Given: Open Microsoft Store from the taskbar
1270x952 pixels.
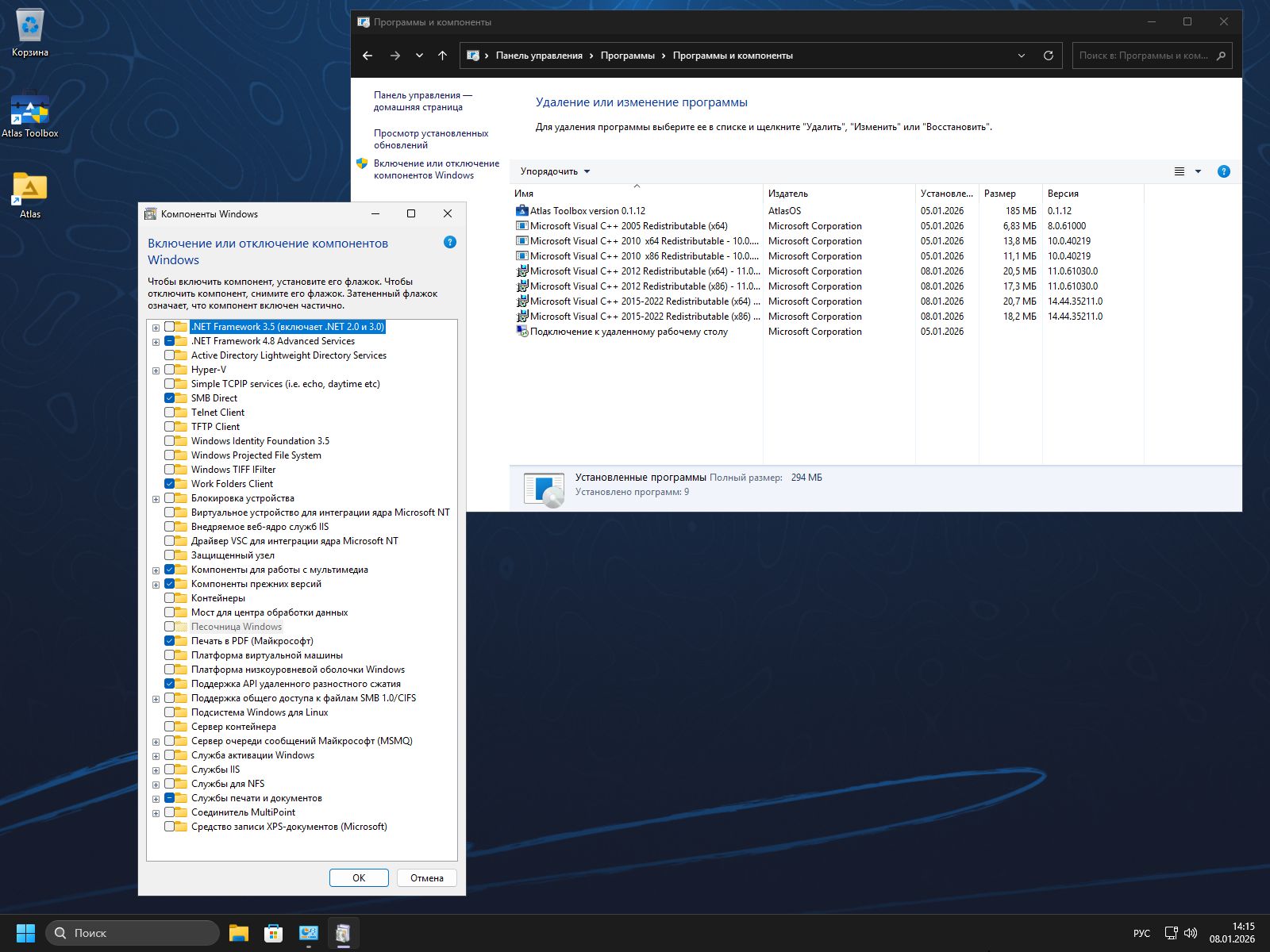Looking at the screenshot, I should (274, 933).
